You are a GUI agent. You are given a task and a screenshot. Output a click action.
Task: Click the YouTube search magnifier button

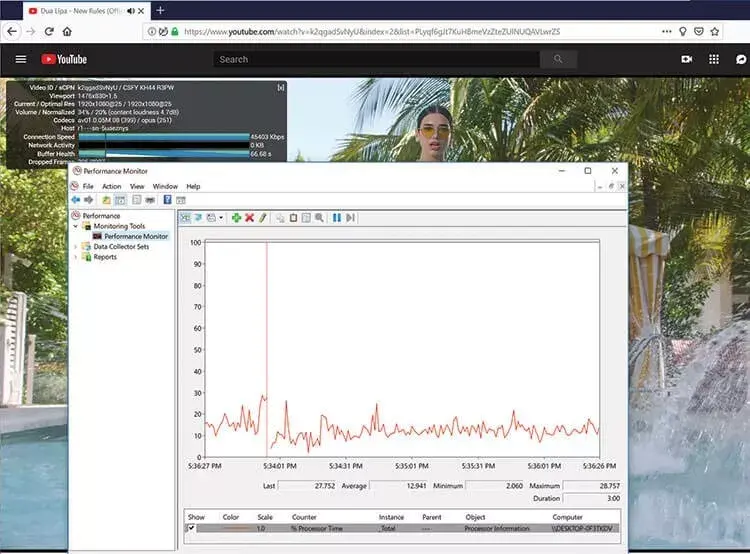tap(558, 59)
